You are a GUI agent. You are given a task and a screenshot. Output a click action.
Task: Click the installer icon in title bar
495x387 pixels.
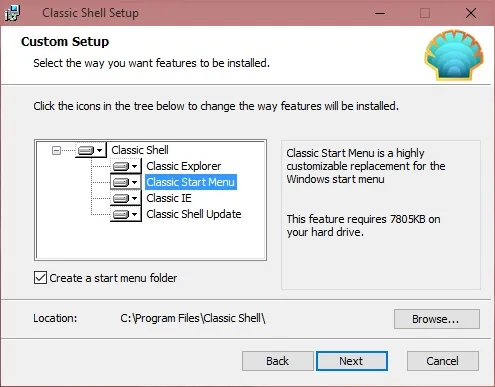tap(13, 13)
